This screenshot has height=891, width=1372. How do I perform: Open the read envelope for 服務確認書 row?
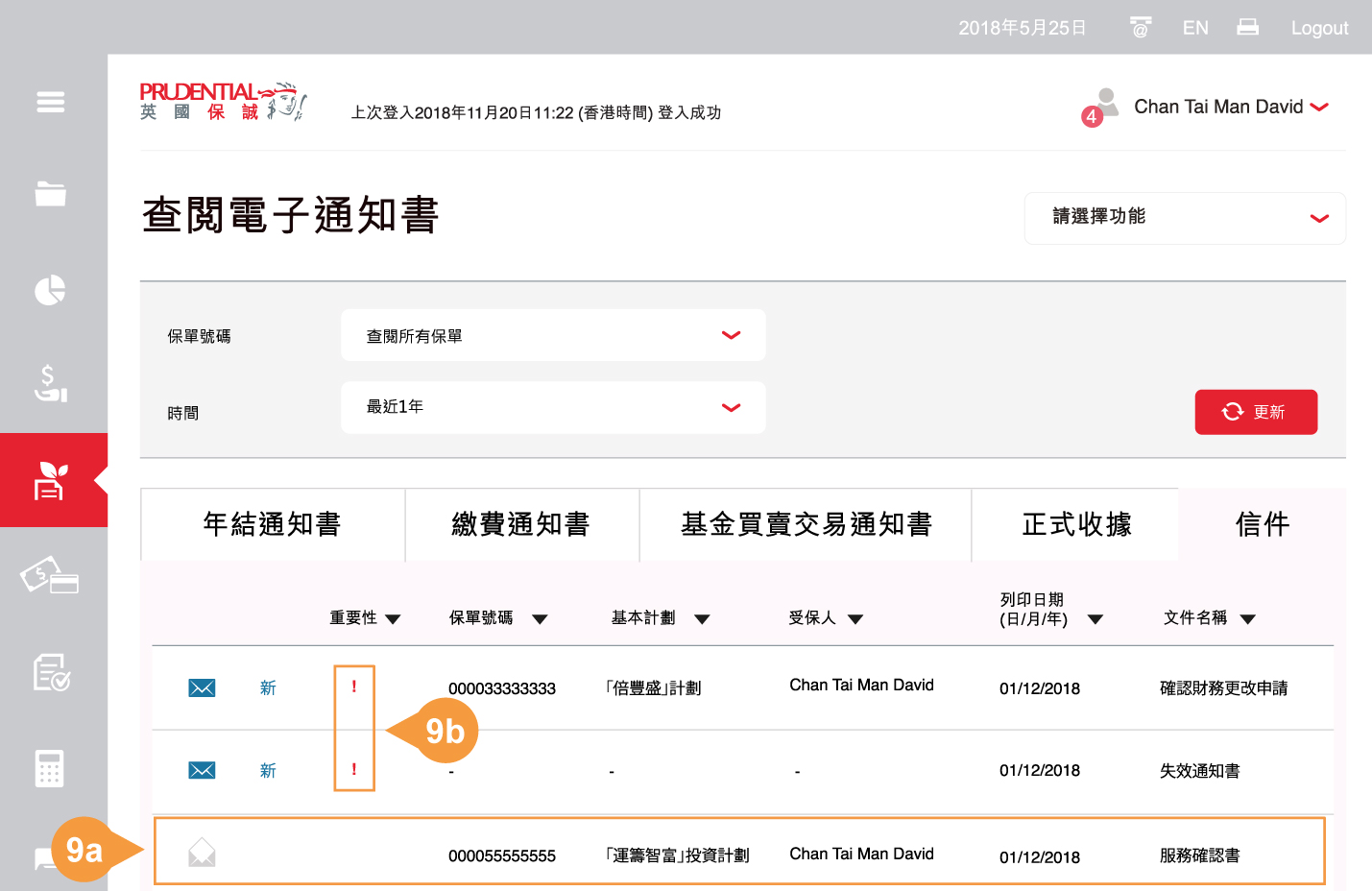(202, 853)
